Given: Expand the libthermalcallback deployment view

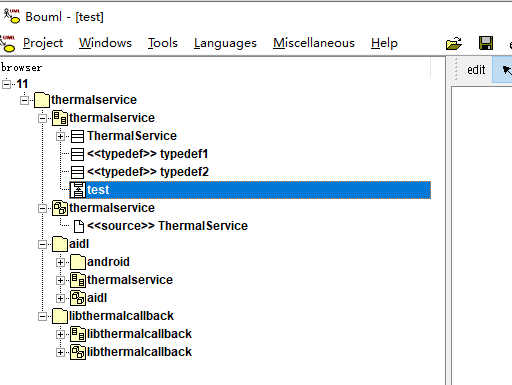Looking at the screenshot, I should (x=60, y=352).
